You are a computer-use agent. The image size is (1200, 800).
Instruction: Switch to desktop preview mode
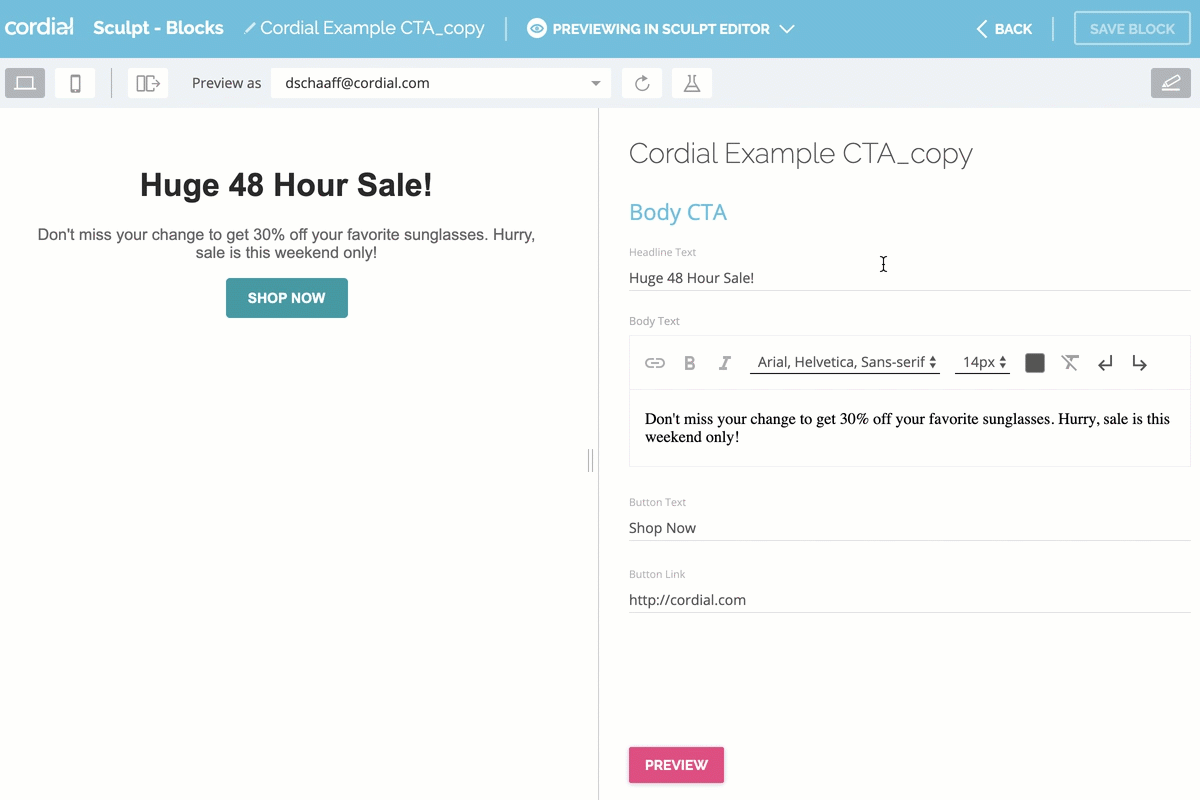[x=25, y=83]
